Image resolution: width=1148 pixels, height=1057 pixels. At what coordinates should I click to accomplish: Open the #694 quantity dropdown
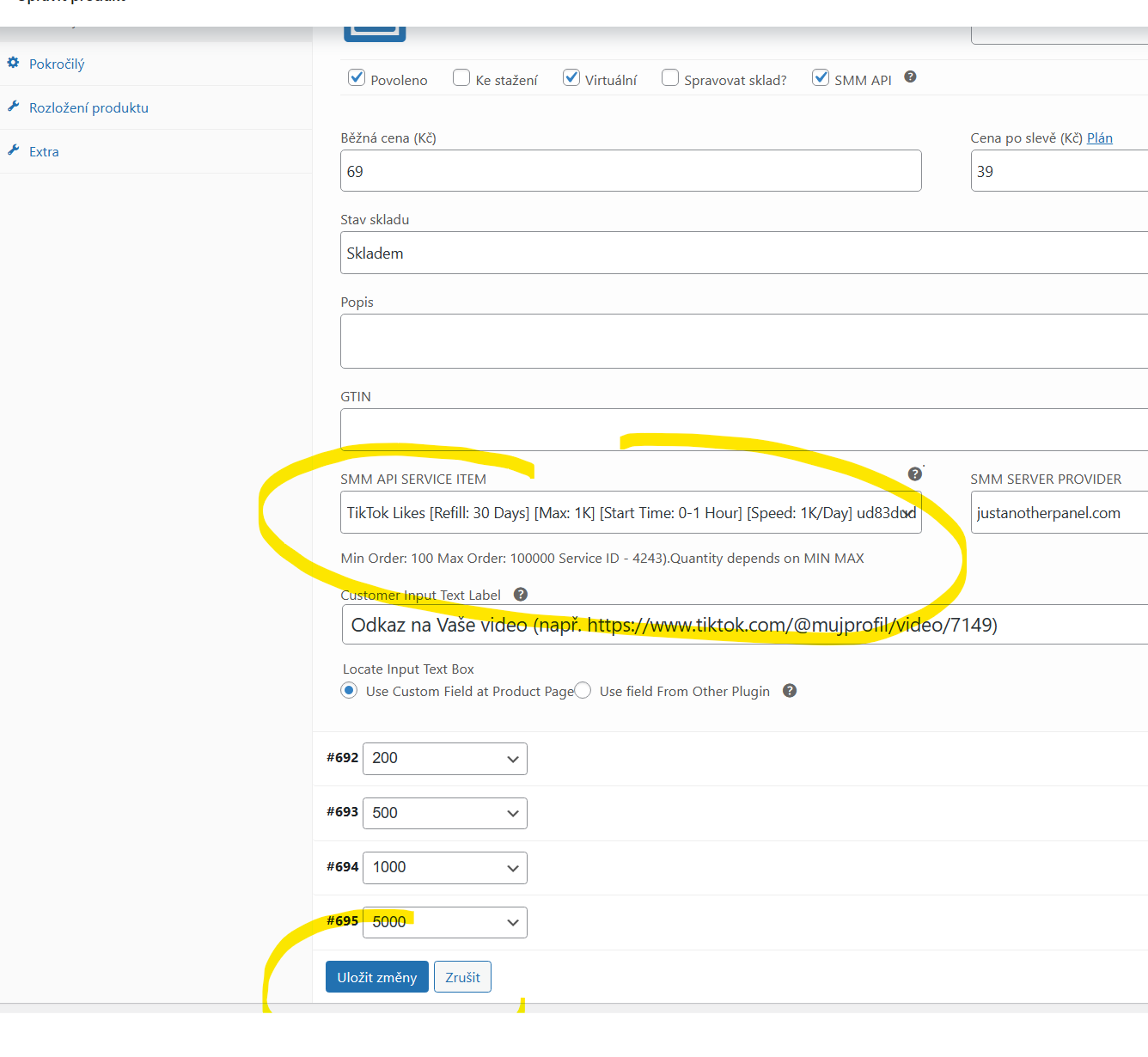point(445,868)
